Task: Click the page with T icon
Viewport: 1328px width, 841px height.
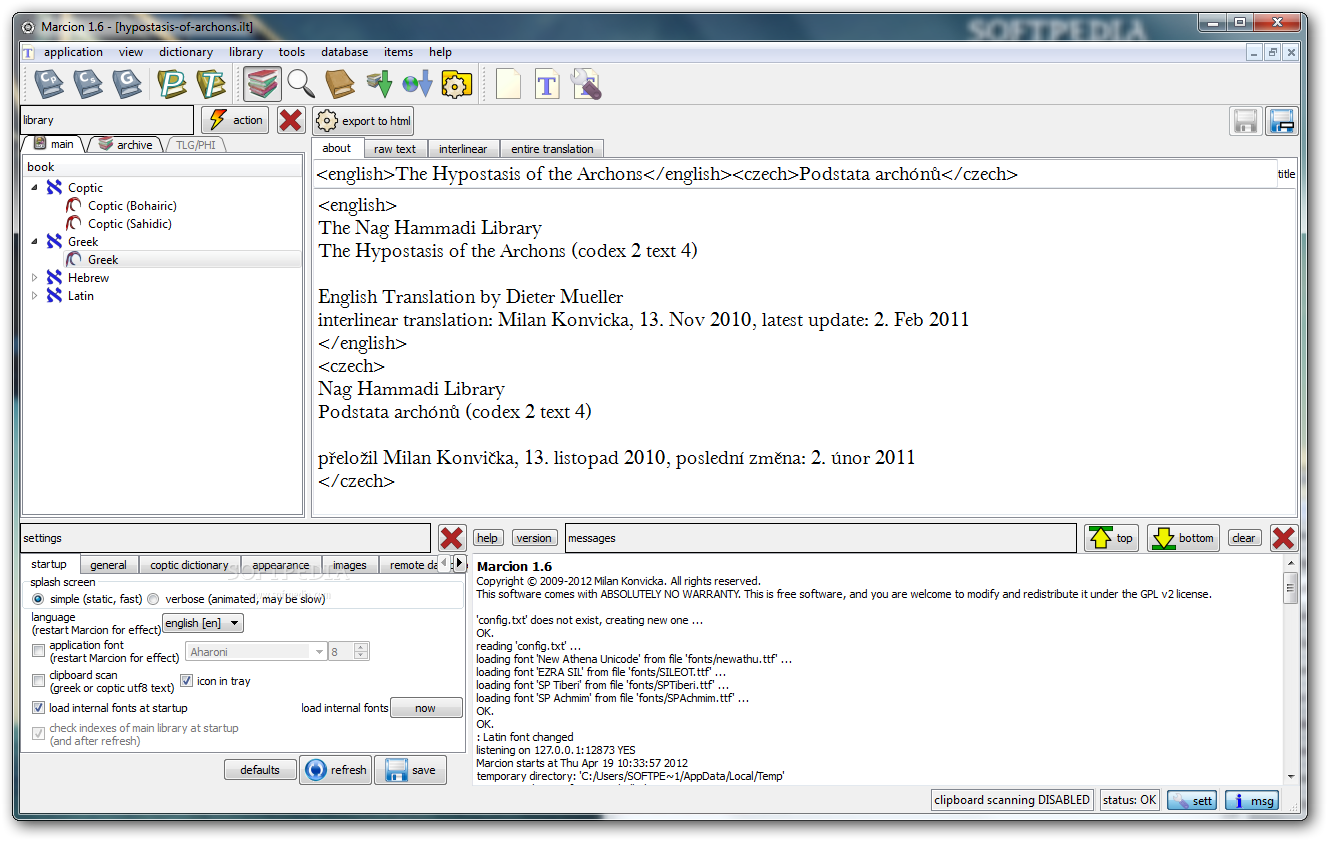Action: point(547,84)
